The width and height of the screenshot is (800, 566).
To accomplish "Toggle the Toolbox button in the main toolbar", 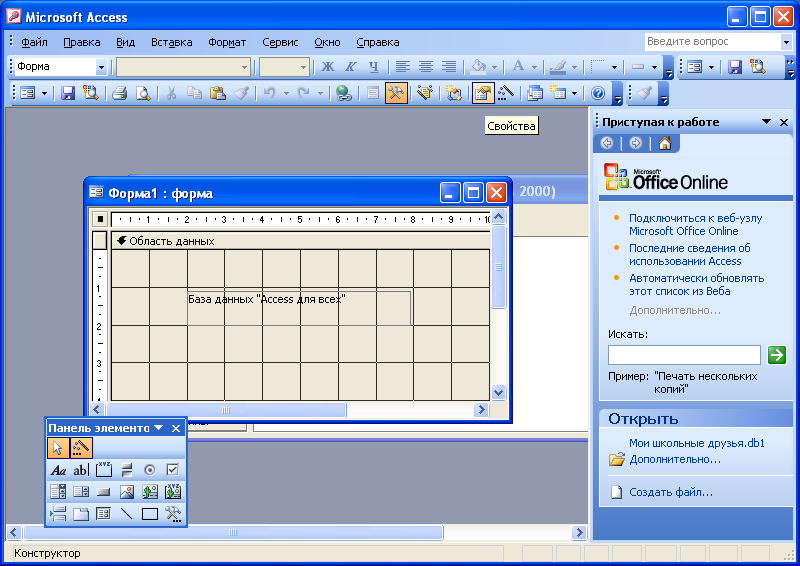I will [x=396, y=93].
